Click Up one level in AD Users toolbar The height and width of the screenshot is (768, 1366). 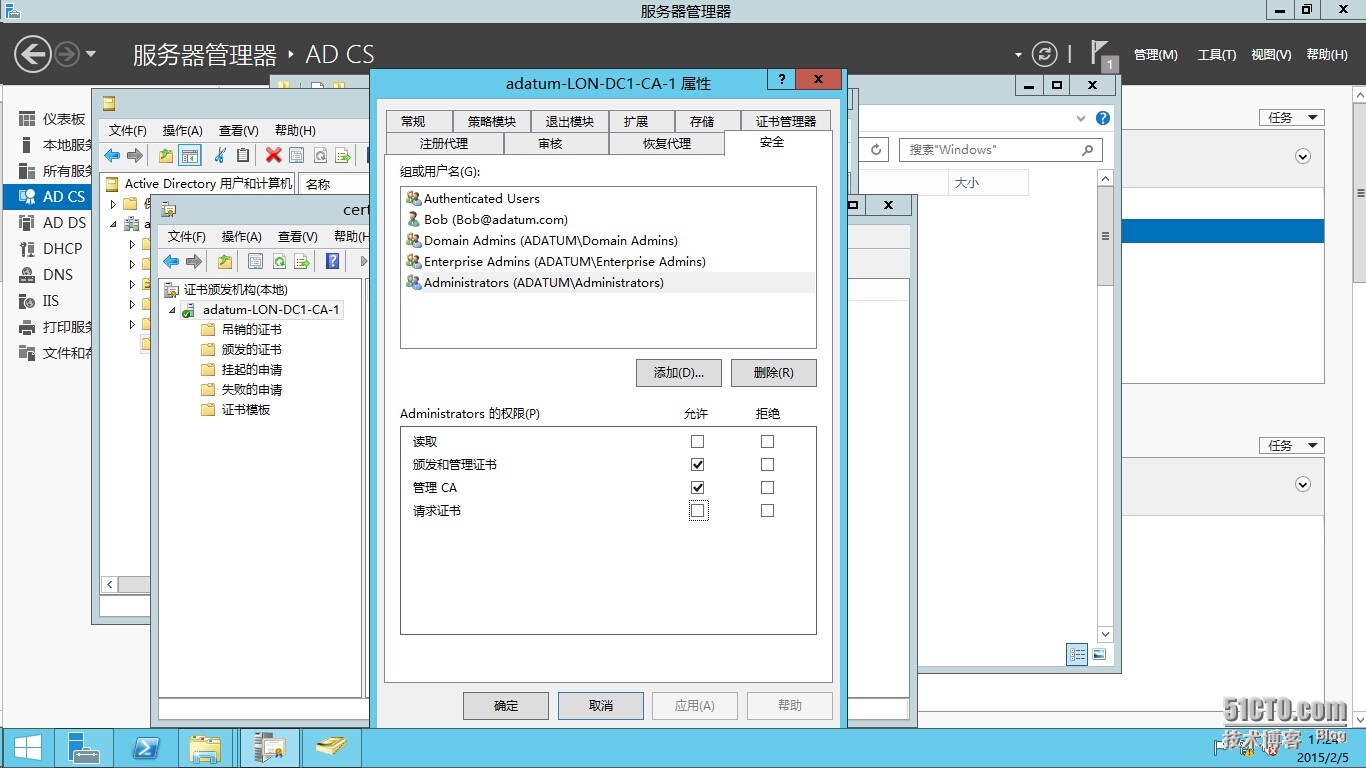click(166, 155)
